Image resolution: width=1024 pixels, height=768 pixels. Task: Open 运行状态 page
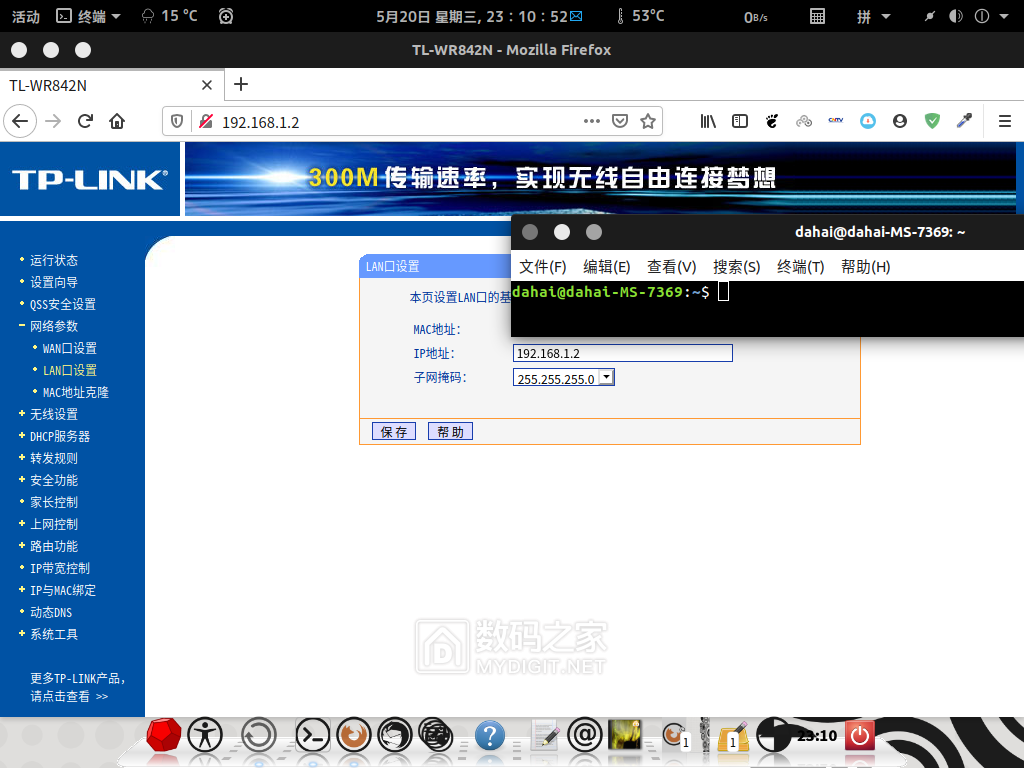pos(54,260)
